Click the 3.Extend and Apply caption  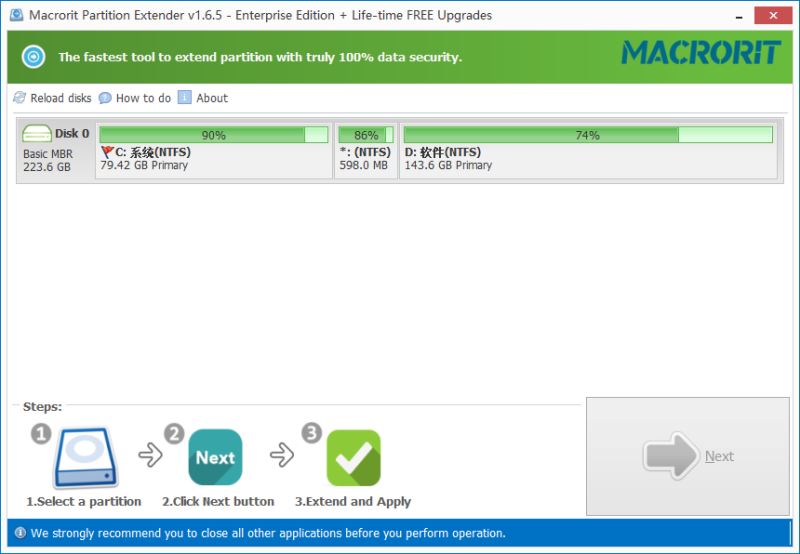353,501
